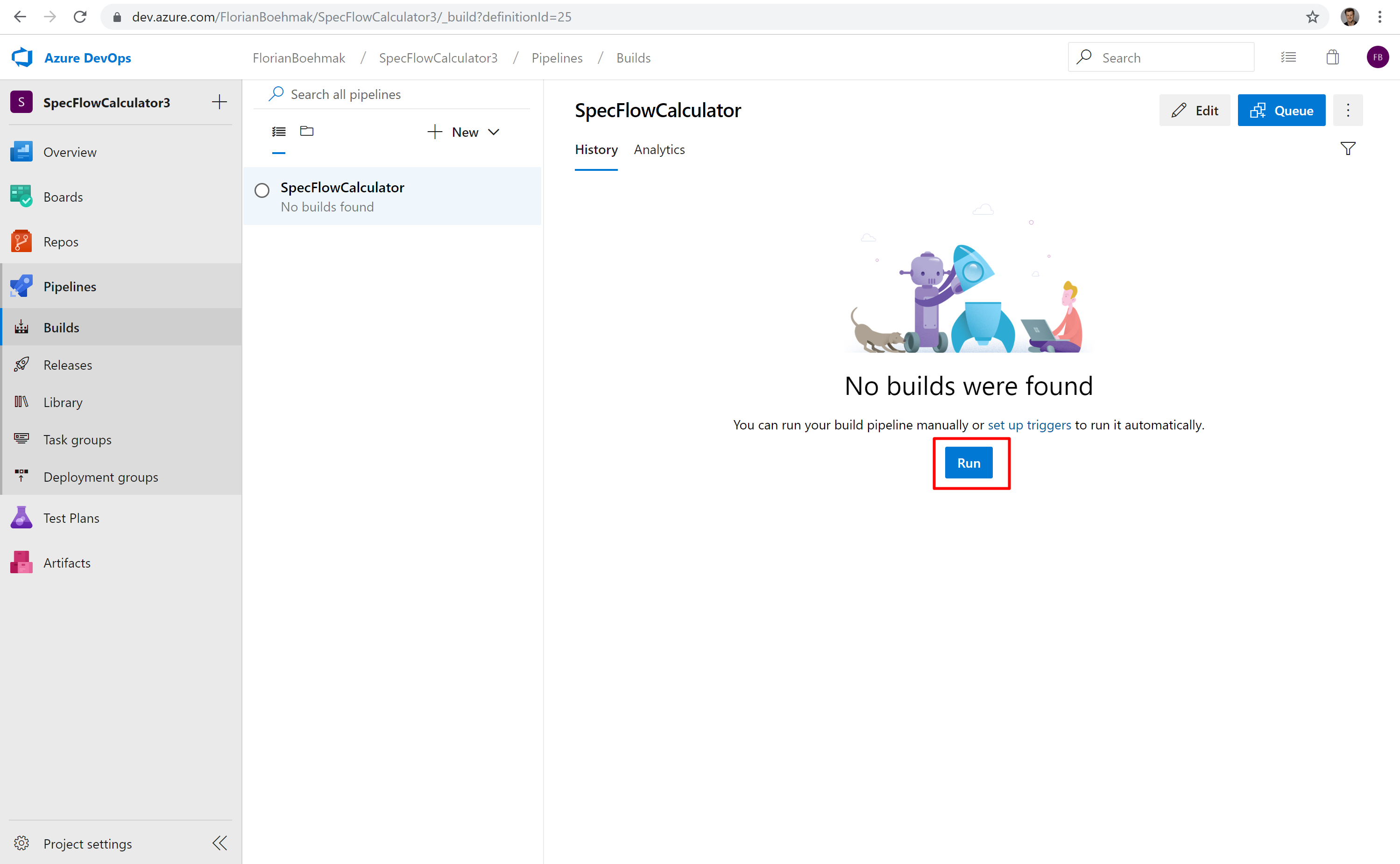1400x864 pixels.
Task: Open Artifacts from the sidebar
Action: click(66, 563)
